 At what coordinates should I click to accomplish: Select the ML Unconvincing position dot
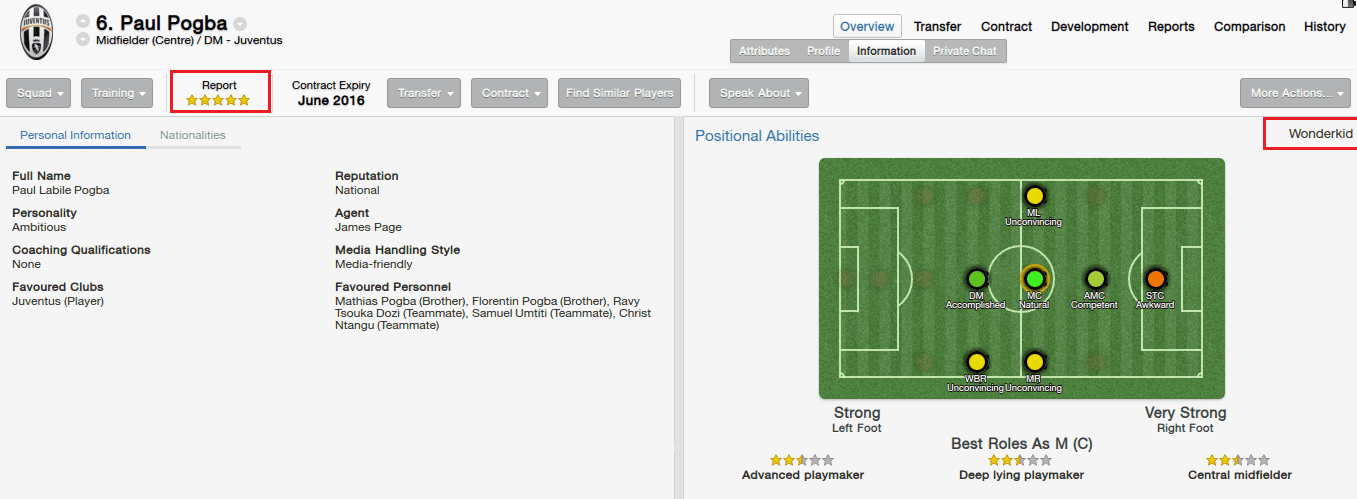click(1034, 196)
